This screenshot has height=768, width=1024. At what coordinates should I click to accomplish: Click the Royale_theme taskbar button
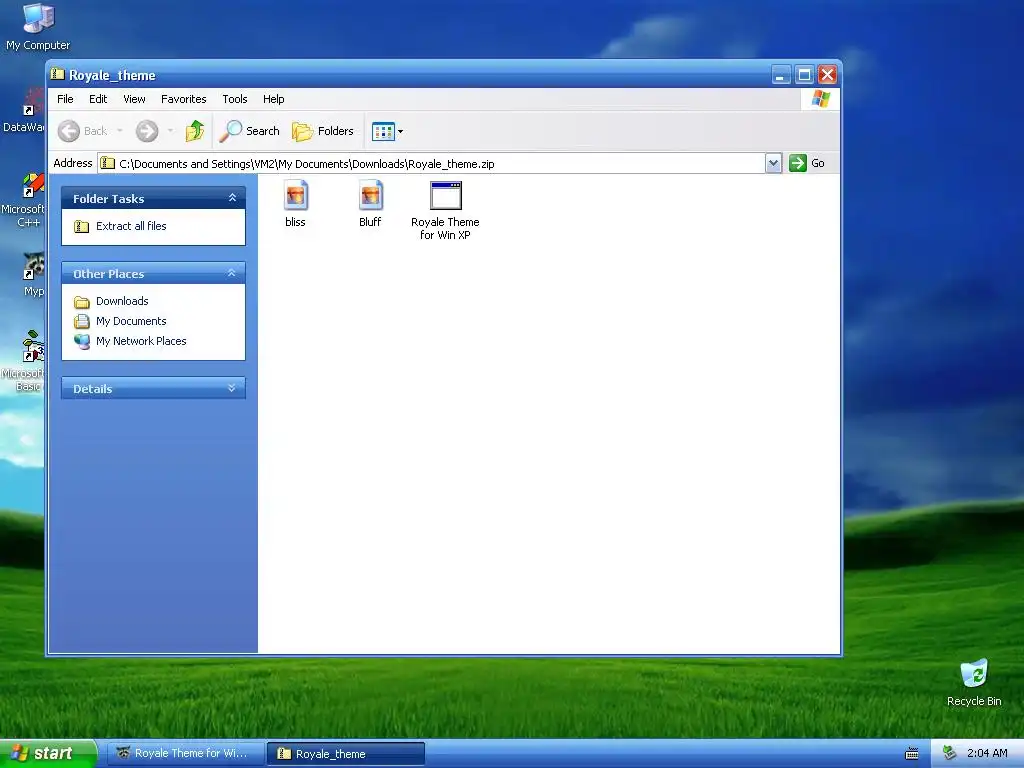[346, 754]
